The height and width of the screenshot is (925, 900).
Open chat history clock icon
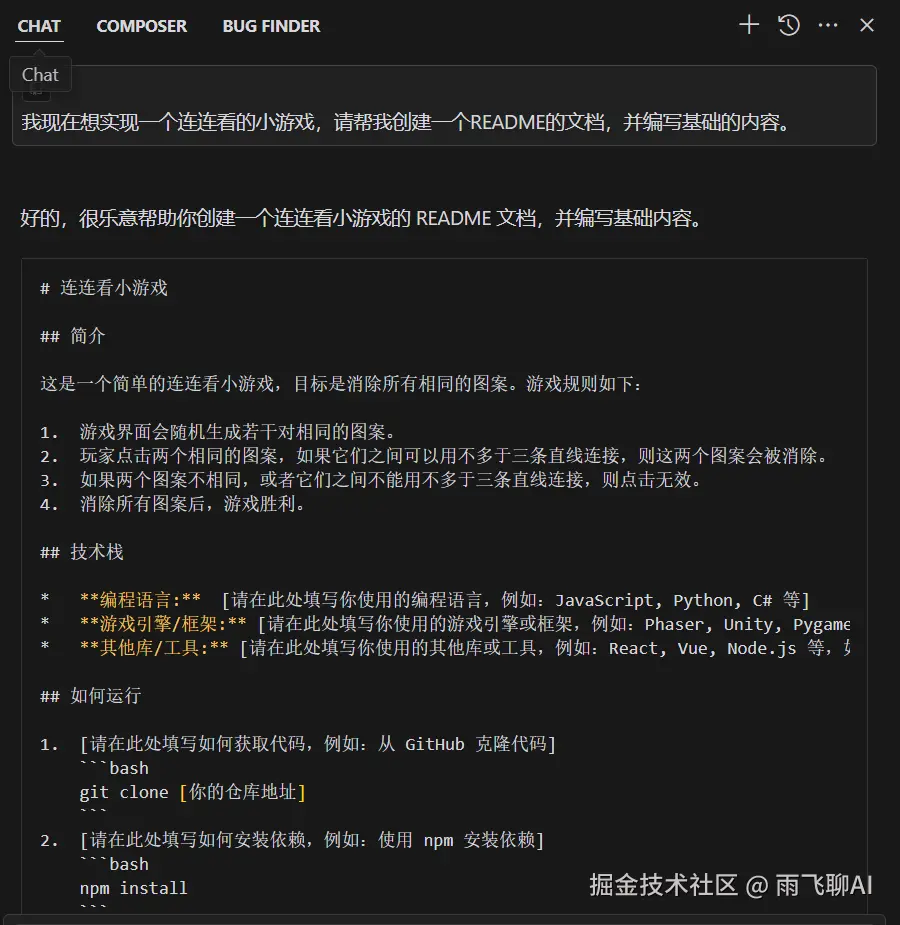[789, 25]
